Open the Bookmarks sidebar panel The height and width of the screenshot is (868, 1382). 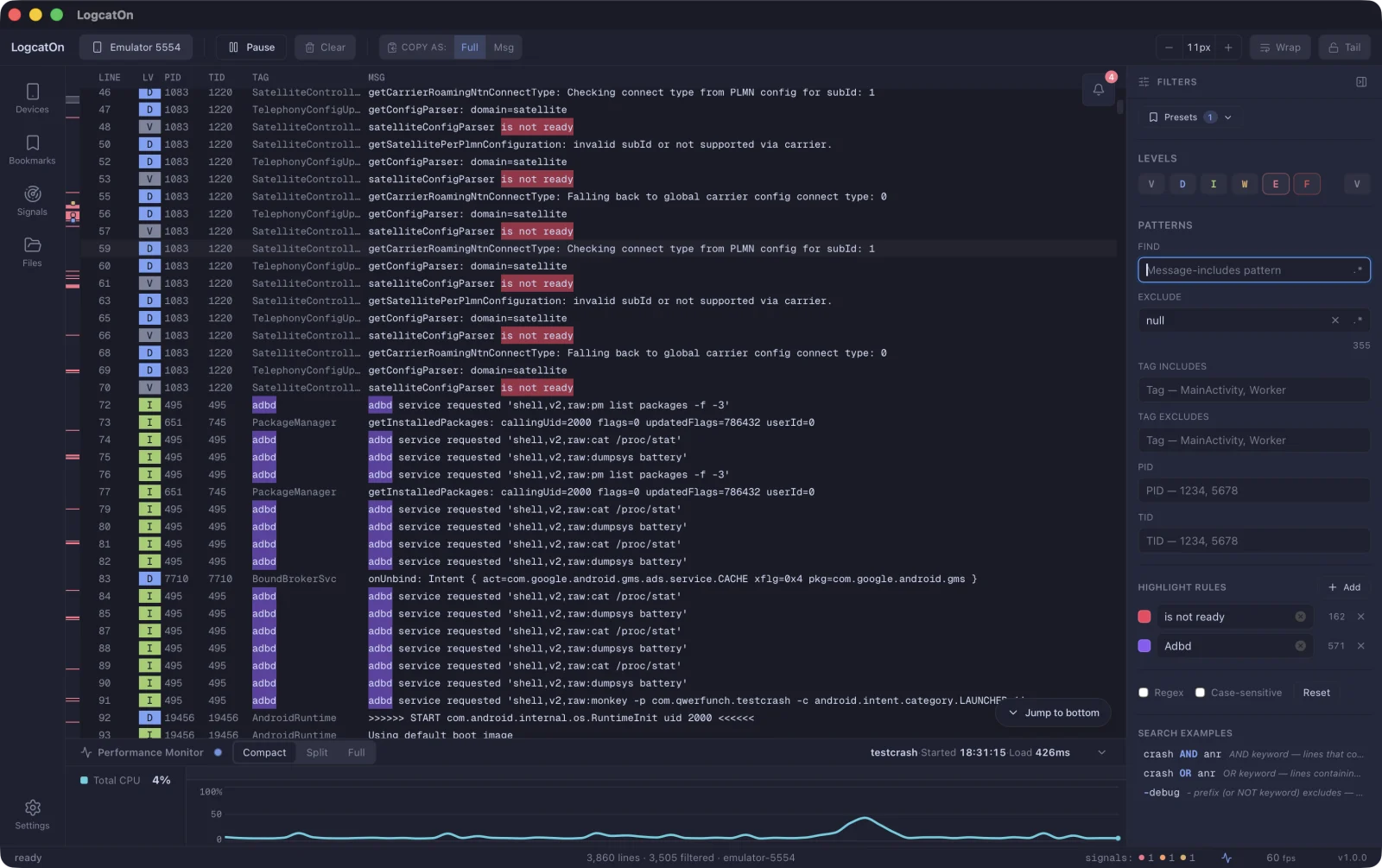(32, 149)
